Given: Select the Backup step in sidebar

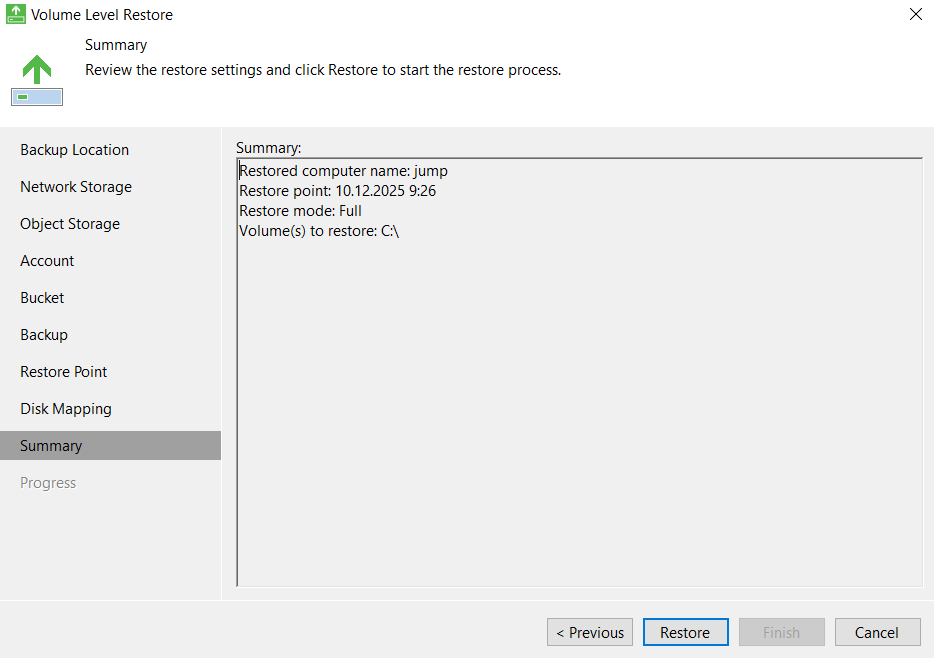Looking at the screenshot, I should (44, 335).
